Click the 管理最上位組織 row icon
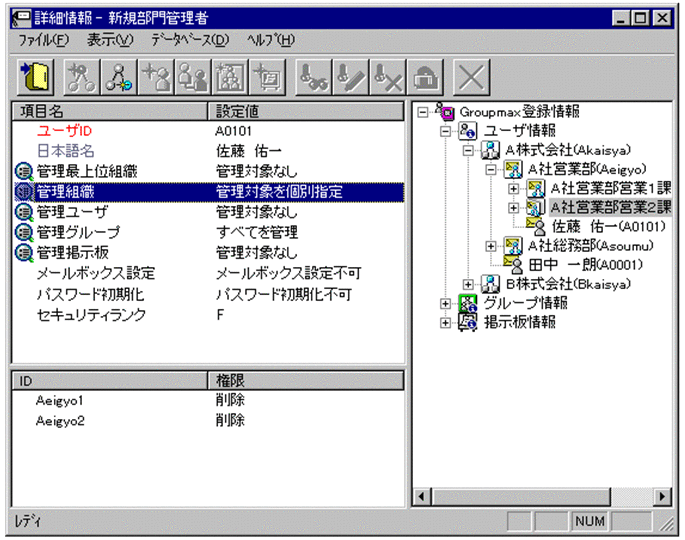The image size is (685, 540). click(x=24, y=171)
